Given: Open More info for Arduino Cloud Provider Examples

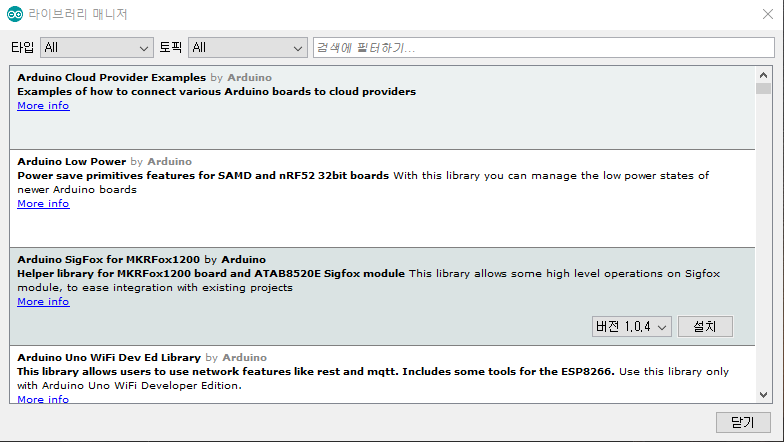Looking at the screenshot, I should coord(43,106).
